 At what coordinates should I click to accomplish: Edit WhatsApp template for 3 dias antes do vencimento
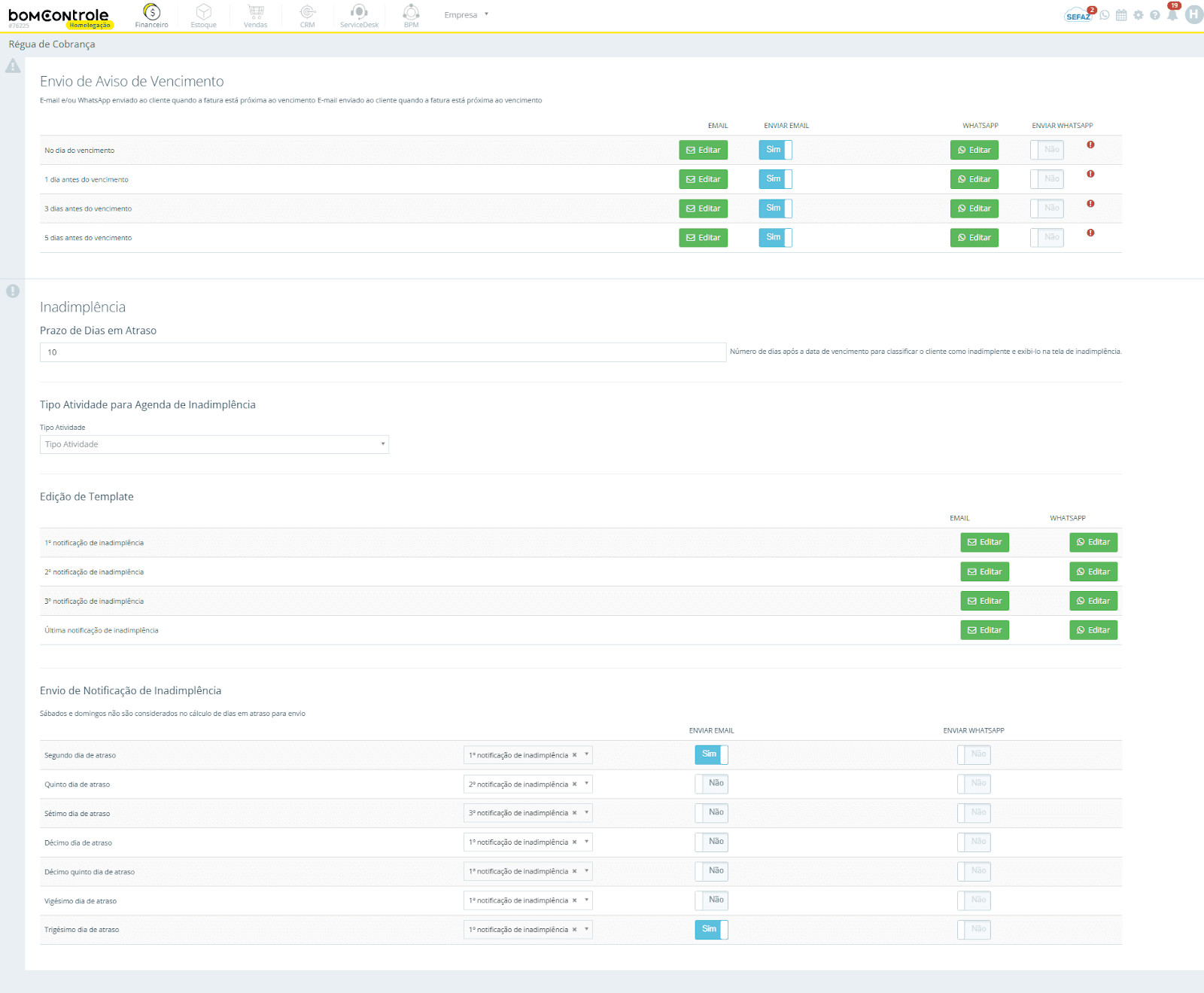click(x=974, y=208)
